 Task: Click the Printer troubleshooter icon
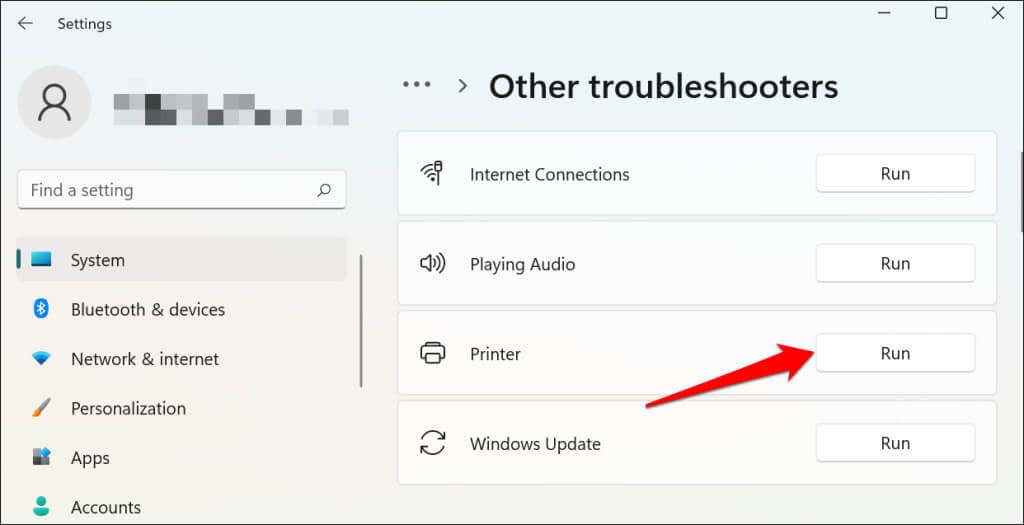click(x=432, y=353)
